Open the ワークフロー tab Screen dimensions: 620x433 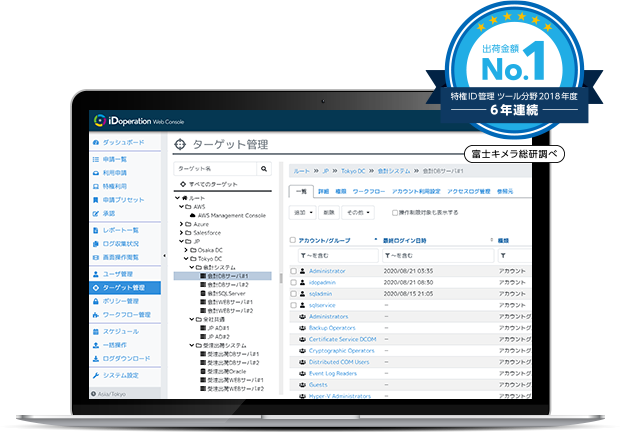[369, 191]
